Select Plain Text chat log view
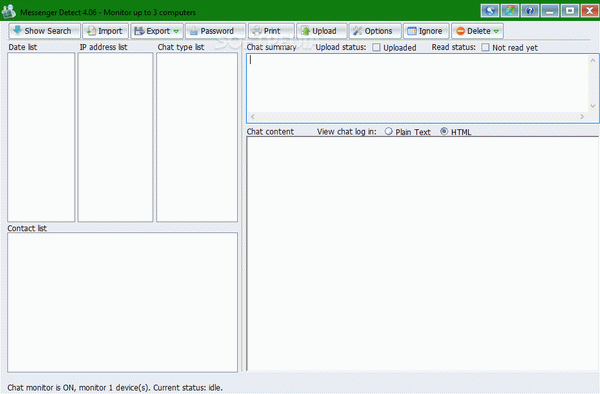The height and width of the screenshot is (394, 600). pos(389,131)
